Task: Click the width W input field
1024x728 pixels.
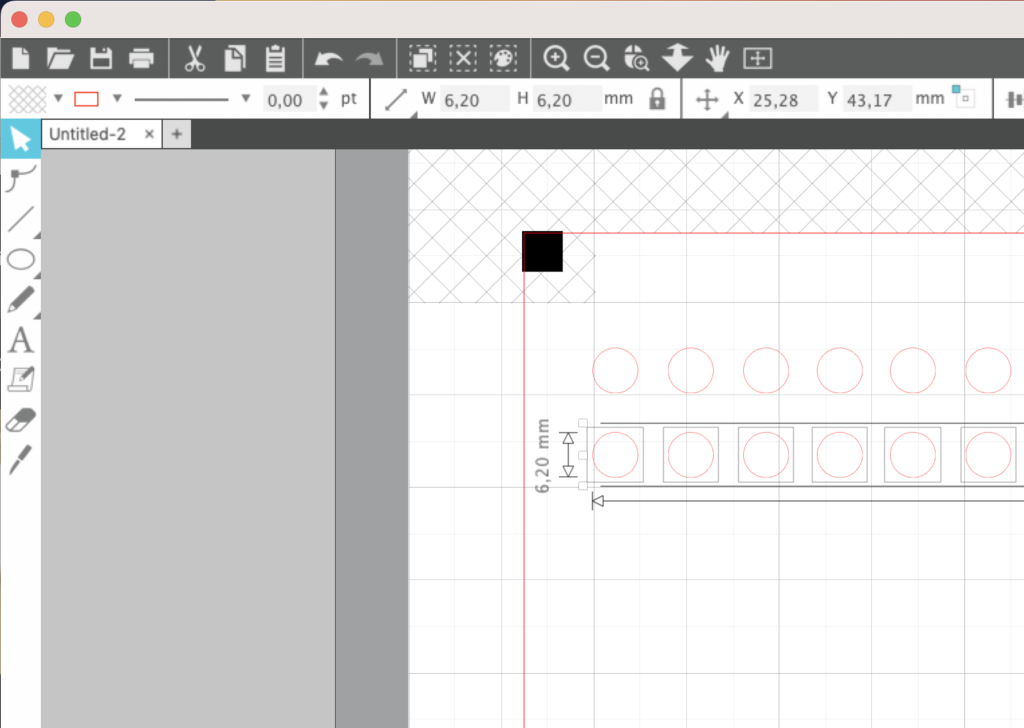Action: pyautogui.click(x=474, y=99)
